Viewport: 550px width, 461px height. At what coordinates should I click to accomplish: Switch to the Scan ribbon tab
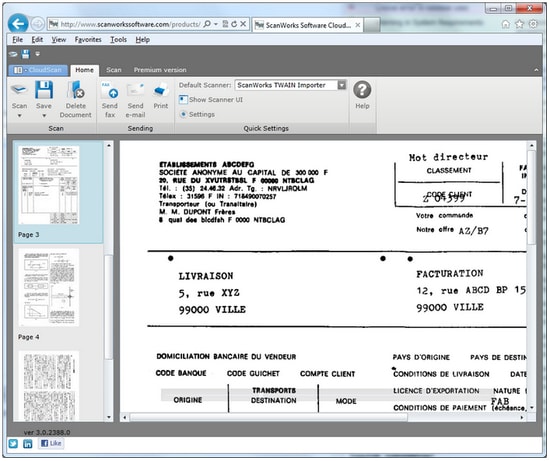click(x=114, y=70)
